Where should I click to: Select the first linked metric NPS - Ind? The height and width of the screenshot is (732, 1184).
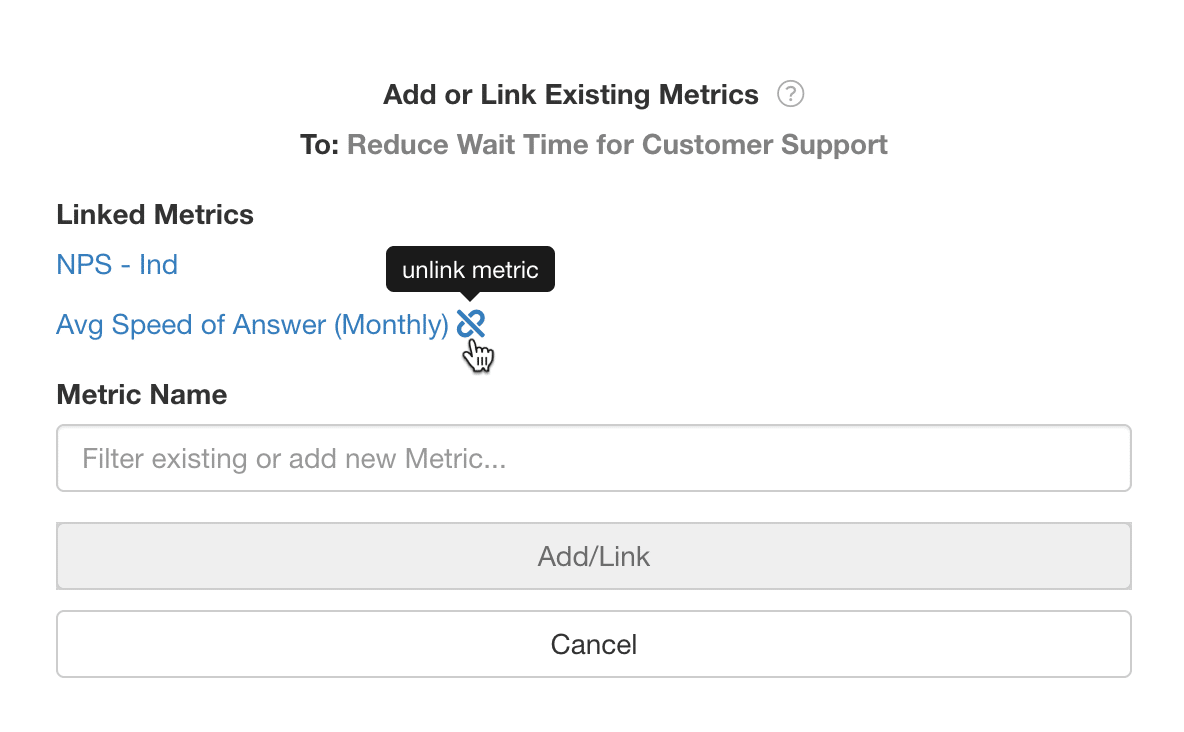point(117,264)
